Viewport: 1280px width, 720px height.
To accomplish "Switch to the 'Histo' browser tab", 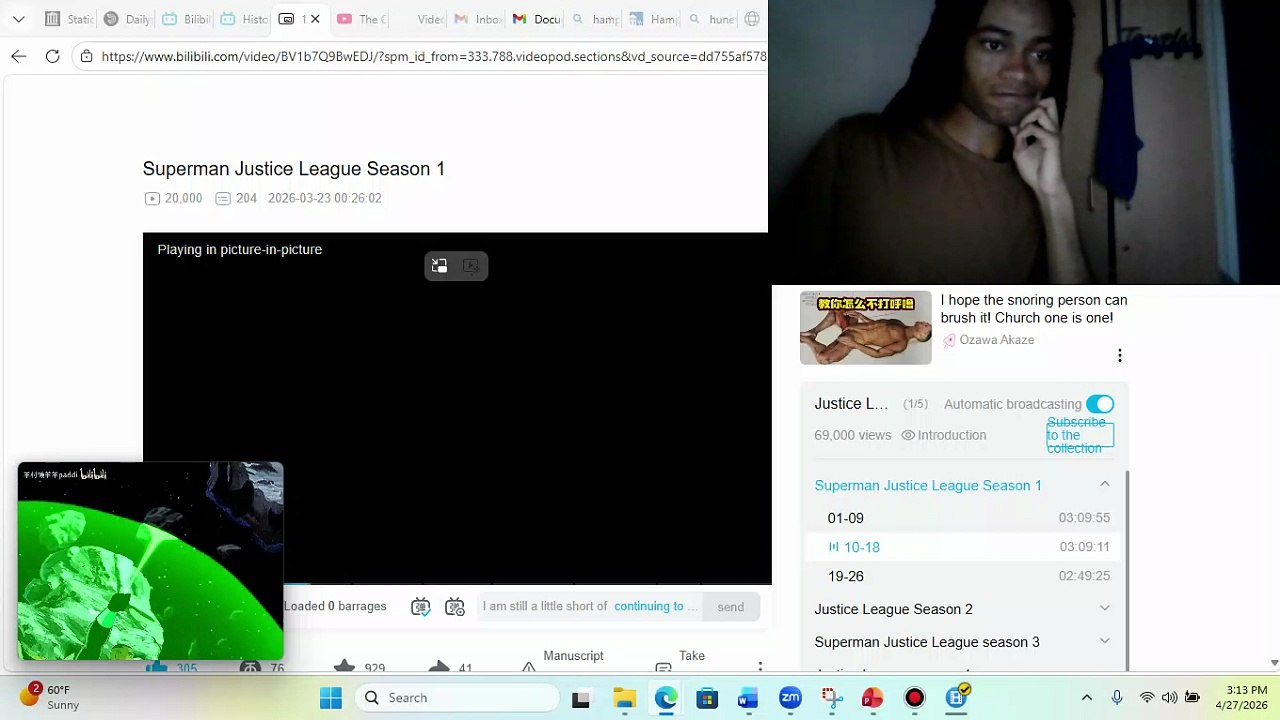I will pos(244,19).
